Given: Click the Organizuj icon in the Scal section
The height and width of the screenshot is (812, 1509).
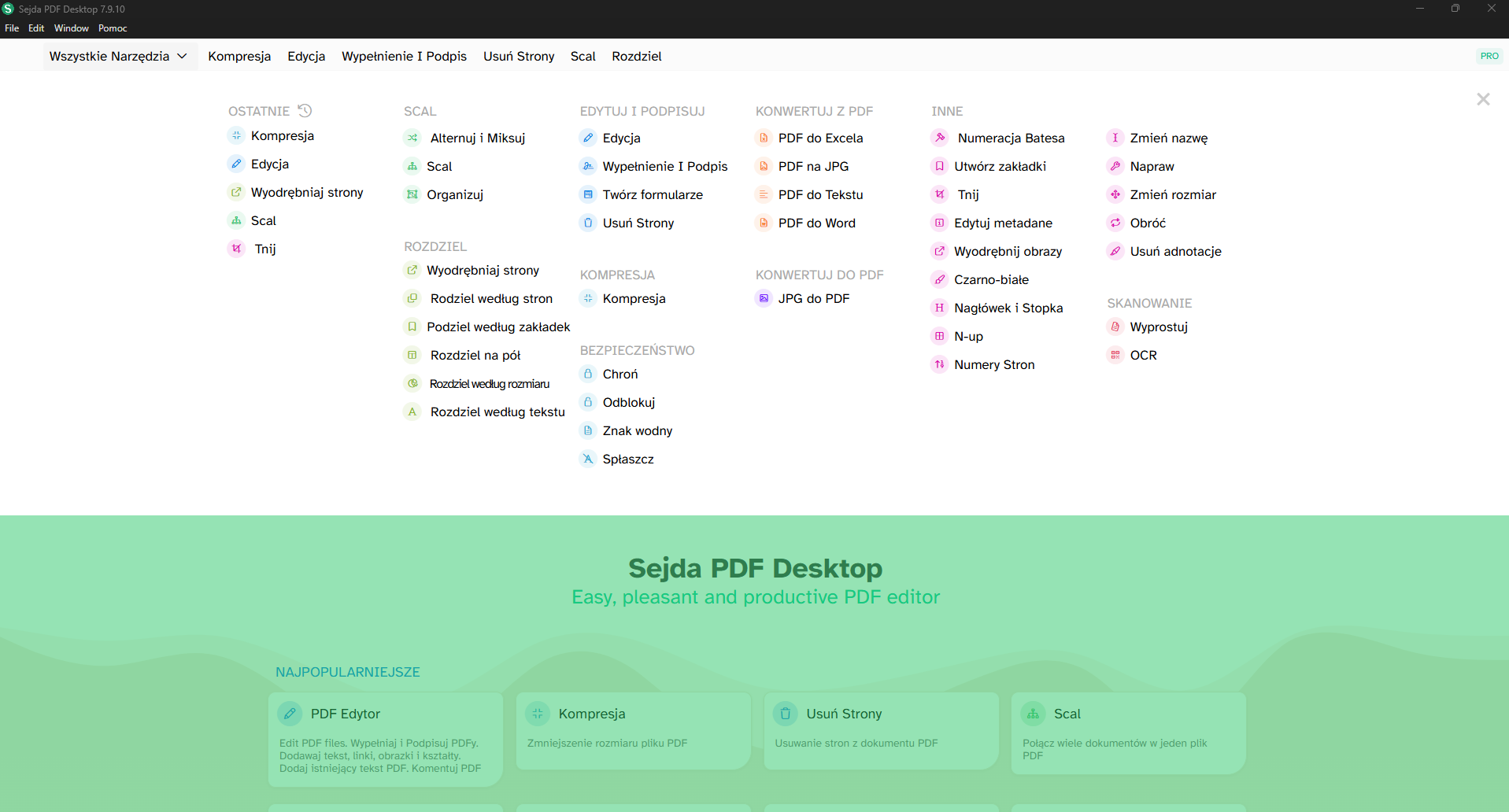Looking at the screenshot, I should [412, 194].
